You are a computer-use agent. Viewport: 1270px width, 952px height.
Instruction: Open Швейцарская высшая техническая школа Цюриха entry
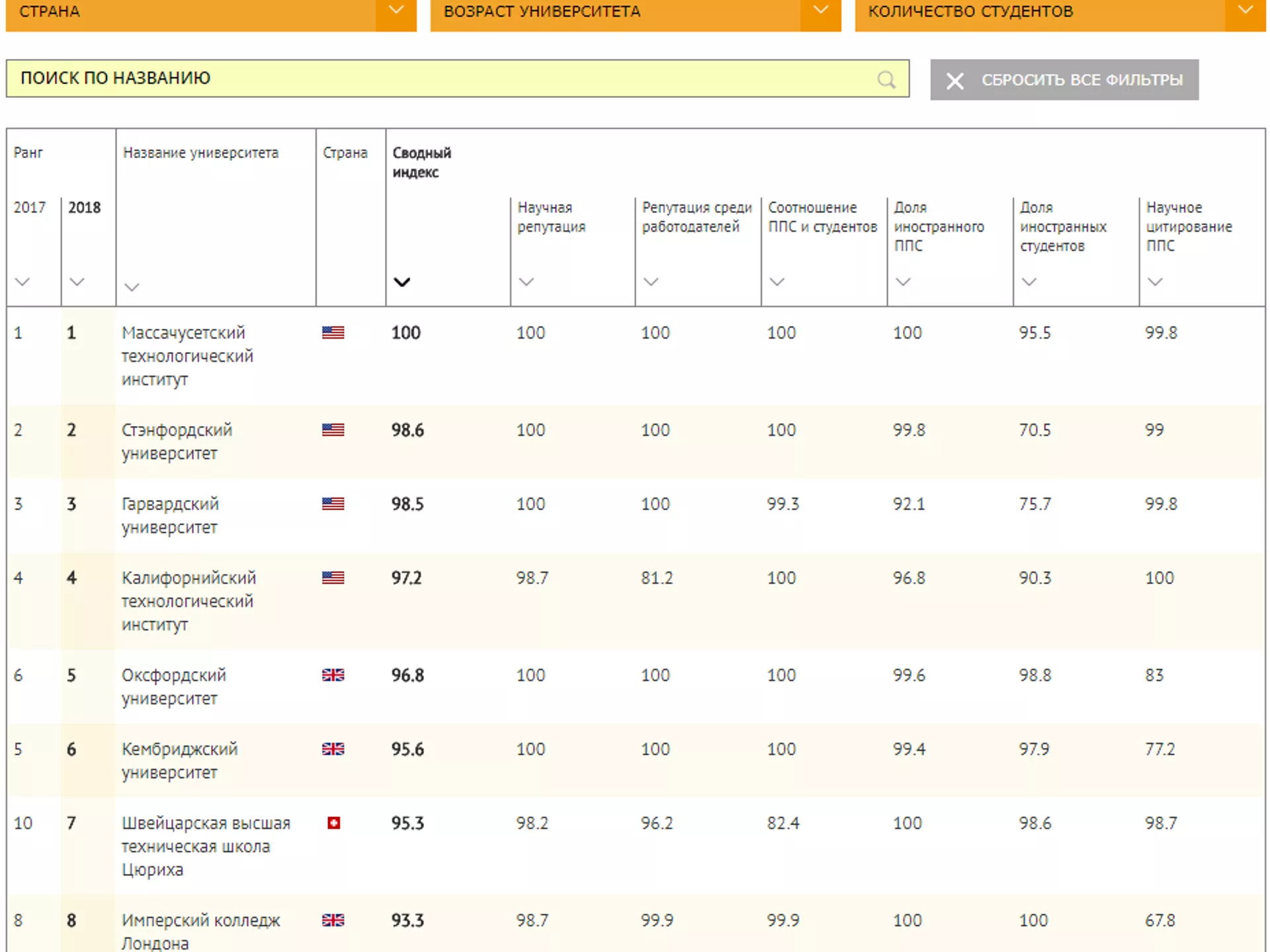pos(206,847)
